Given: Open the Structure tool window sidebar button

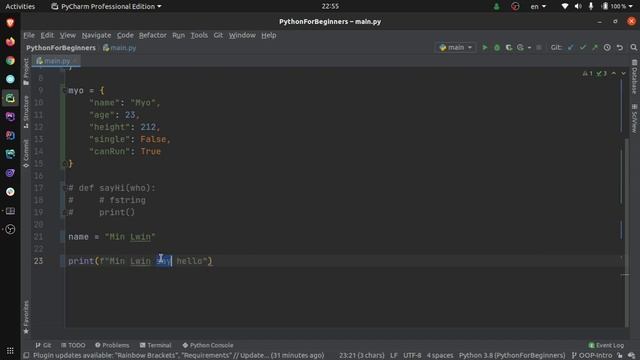Looking at the screenshot, I should [26, 111].
